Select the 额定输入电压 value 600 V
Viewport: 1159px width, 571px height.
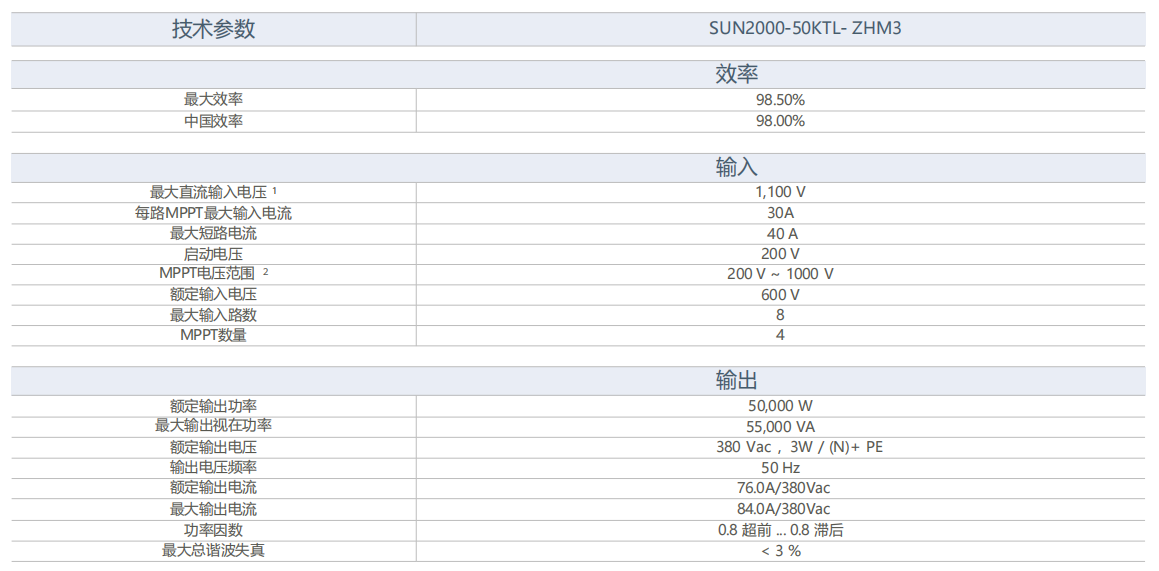click(x=780, y=295)
